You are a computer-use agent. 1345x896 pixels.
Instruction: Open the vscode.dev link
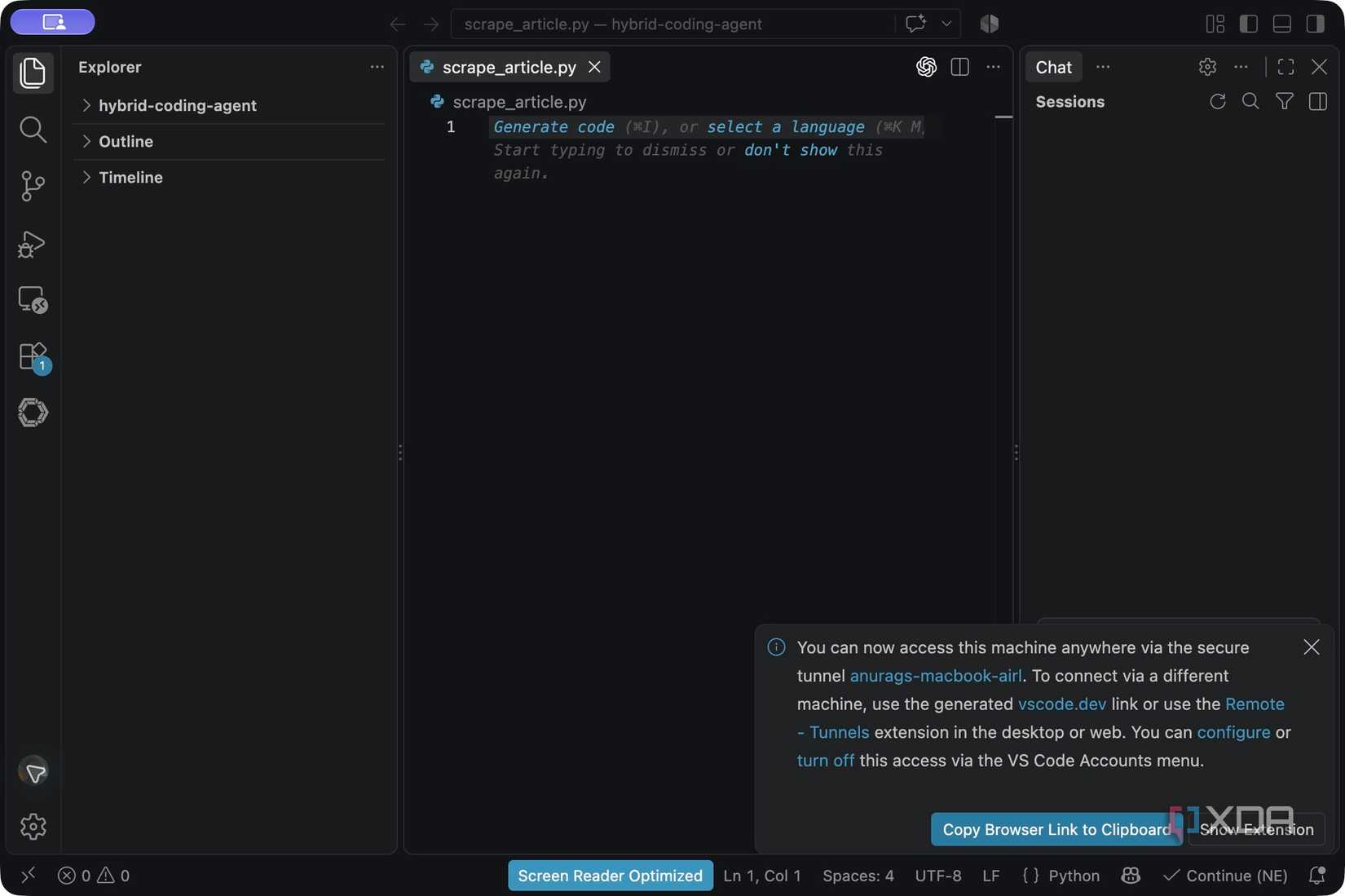1062,704
